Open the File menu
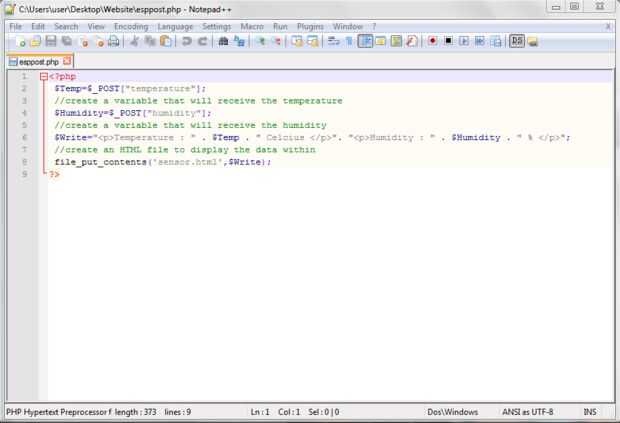 (16, 26)
